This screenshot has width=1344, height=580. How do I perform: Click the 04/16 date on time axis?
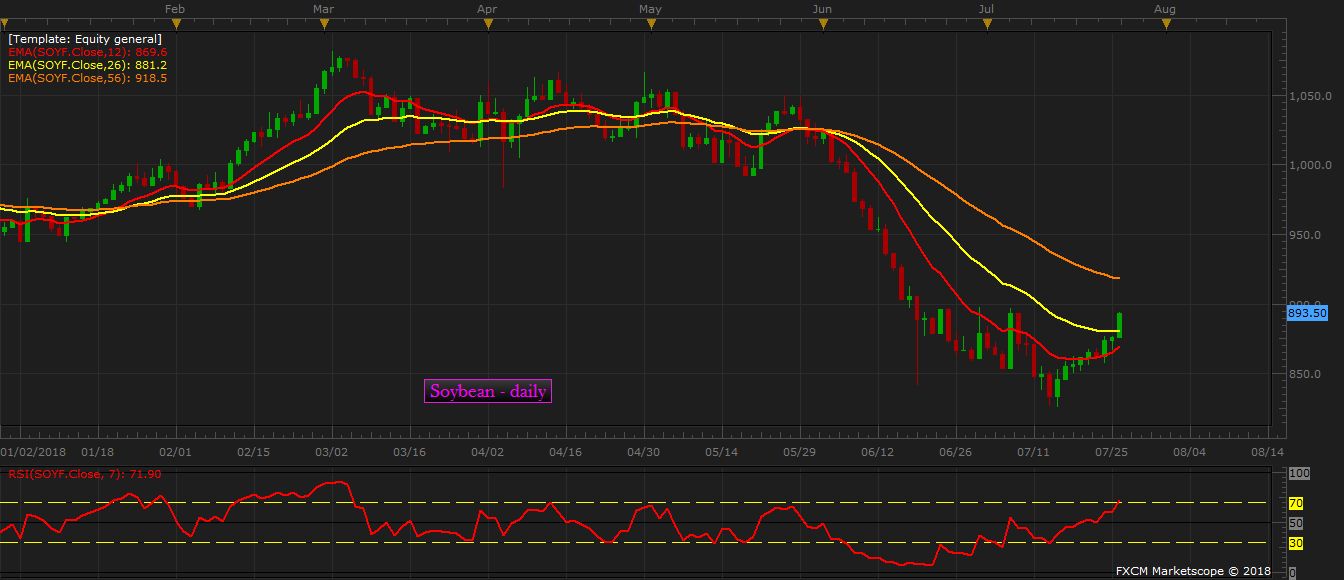coord(566,451)
